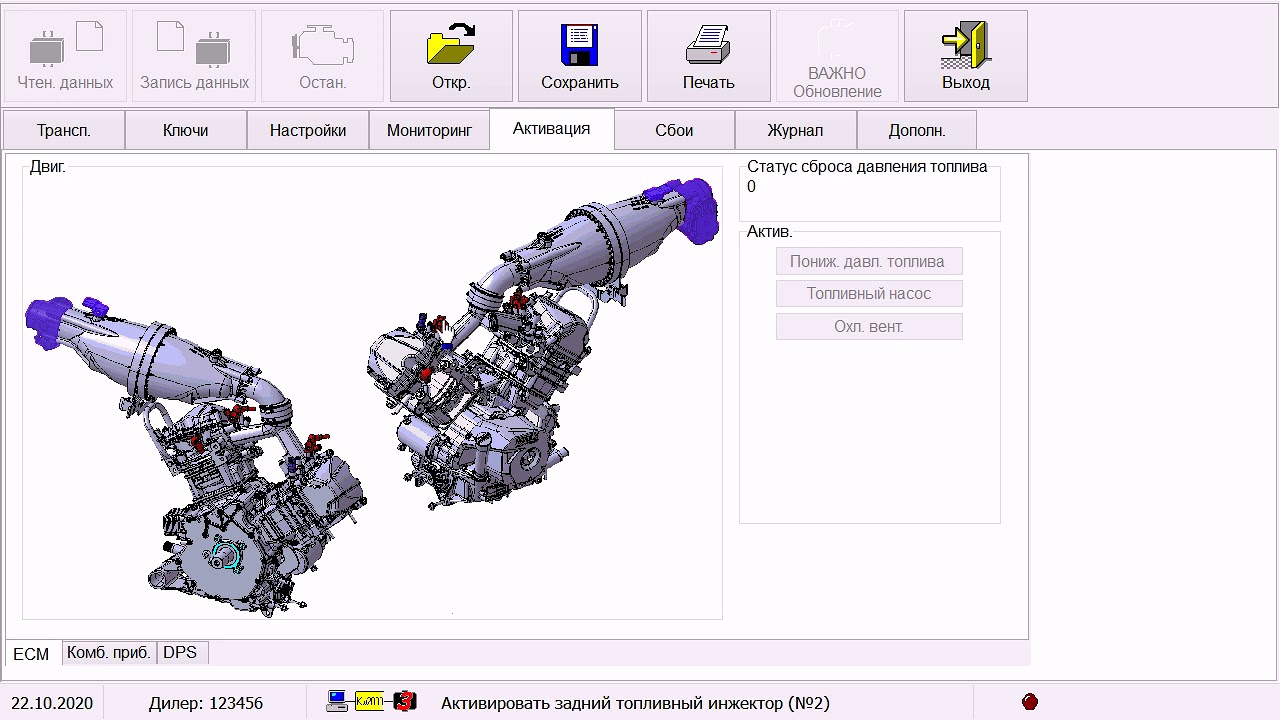
Task: Click the Запись данных write data button
Action: [x=194, y=56]
